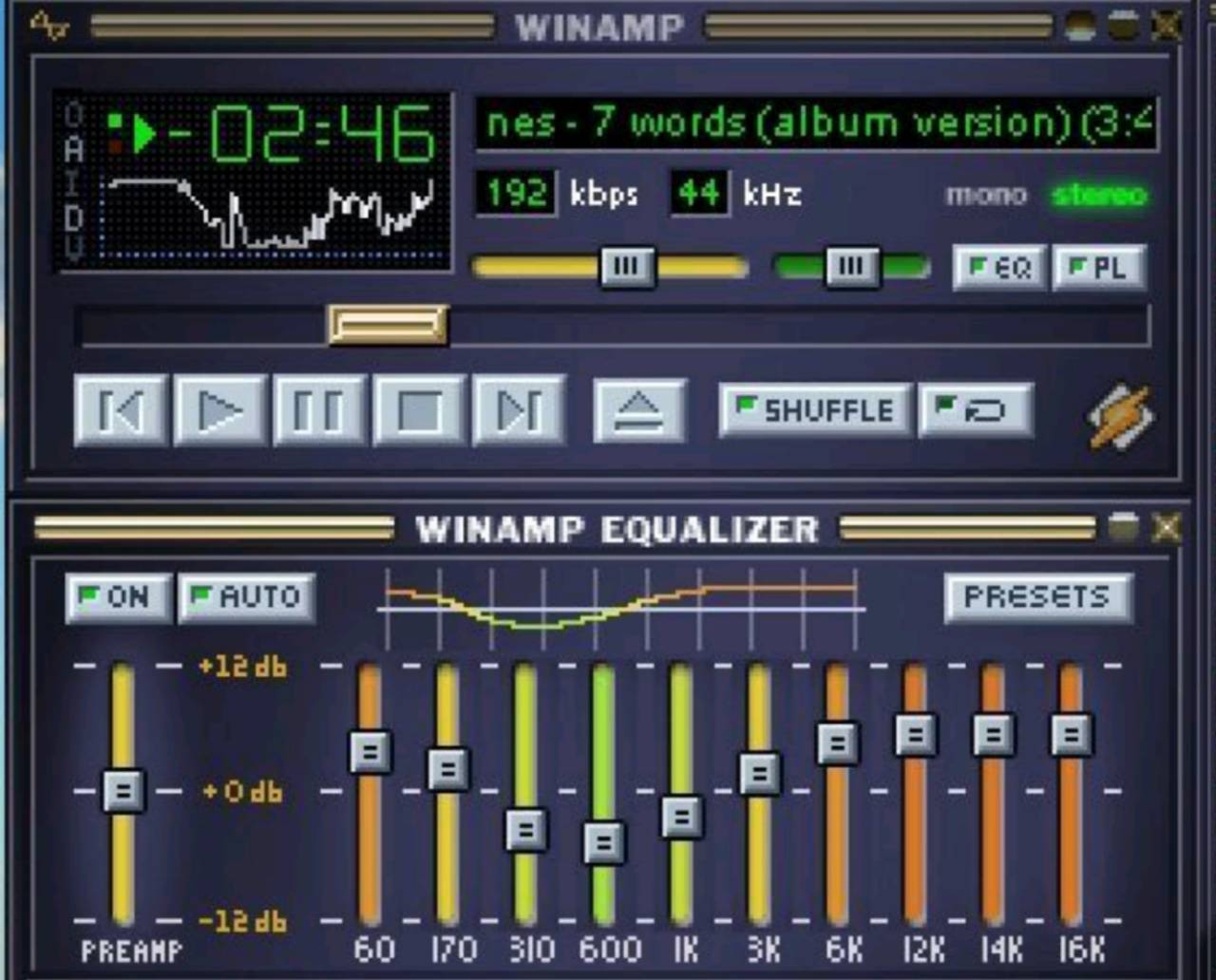This screenshot has height=980, width=1216.
Task: Toggle the EQ window button
Action: (1000, 267)
